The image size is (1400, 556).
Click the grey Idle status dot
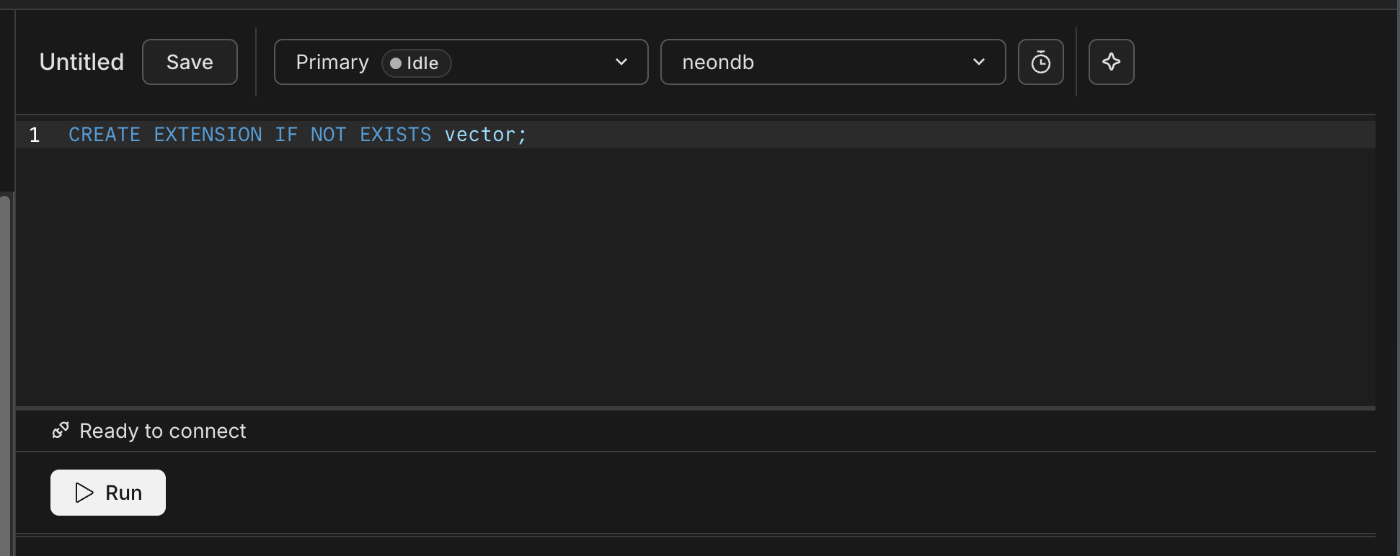coord(395,63)
